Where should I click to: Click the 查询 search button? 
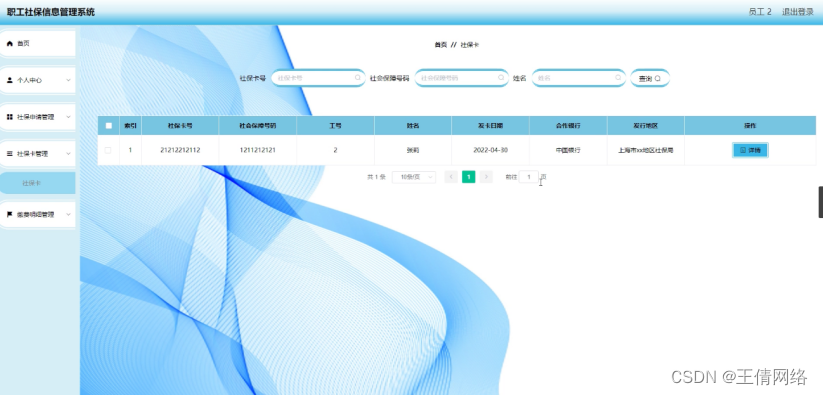click(650, 78)
